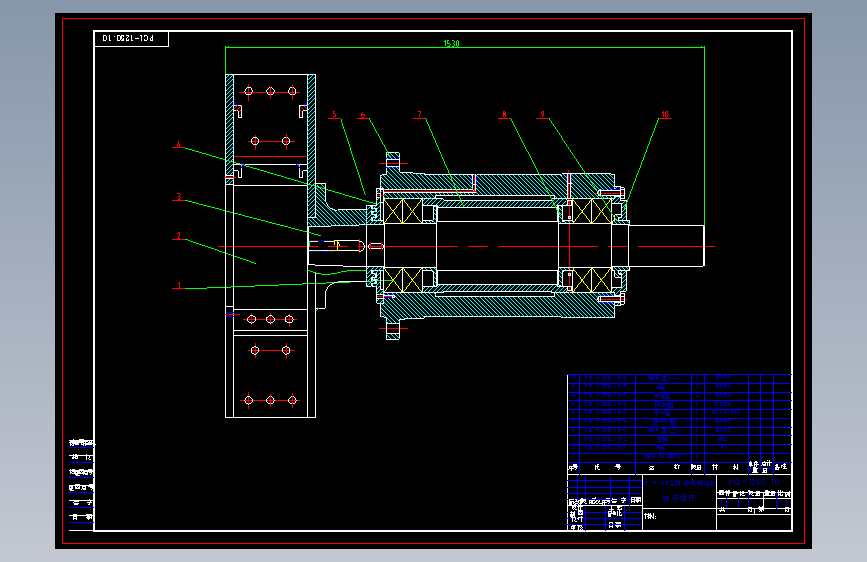Viewport: 867px width, 562px height.
Task: Click the mirrored PCI-1250.10 drawing number box
Action: point(132,39)
